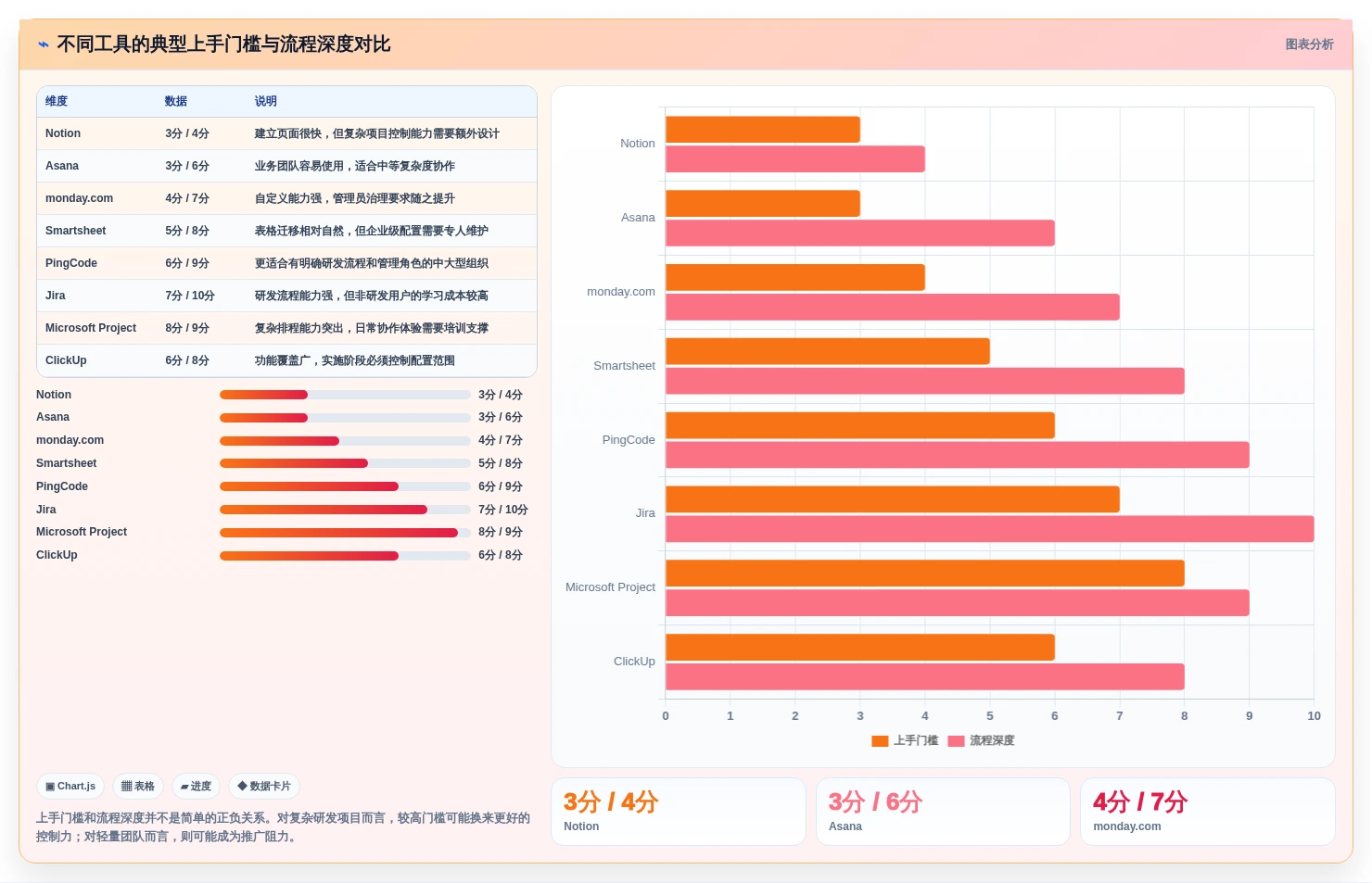
Task: Click the PingCode orange 上手门槛 chart bar
Action: click(860, 425)
